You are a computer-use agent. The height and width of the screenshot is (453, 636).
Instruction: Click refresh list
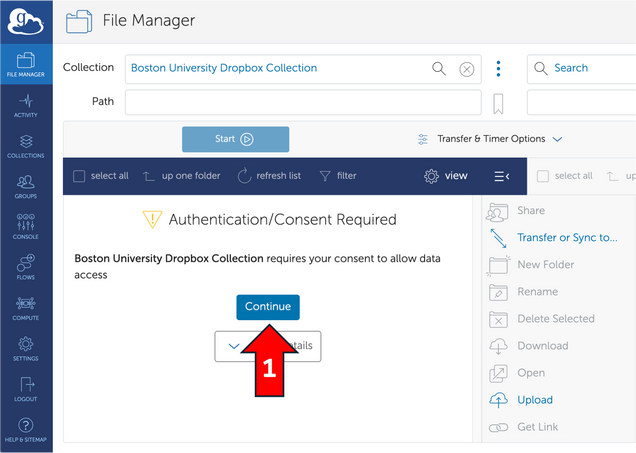[x=269, y=176]
